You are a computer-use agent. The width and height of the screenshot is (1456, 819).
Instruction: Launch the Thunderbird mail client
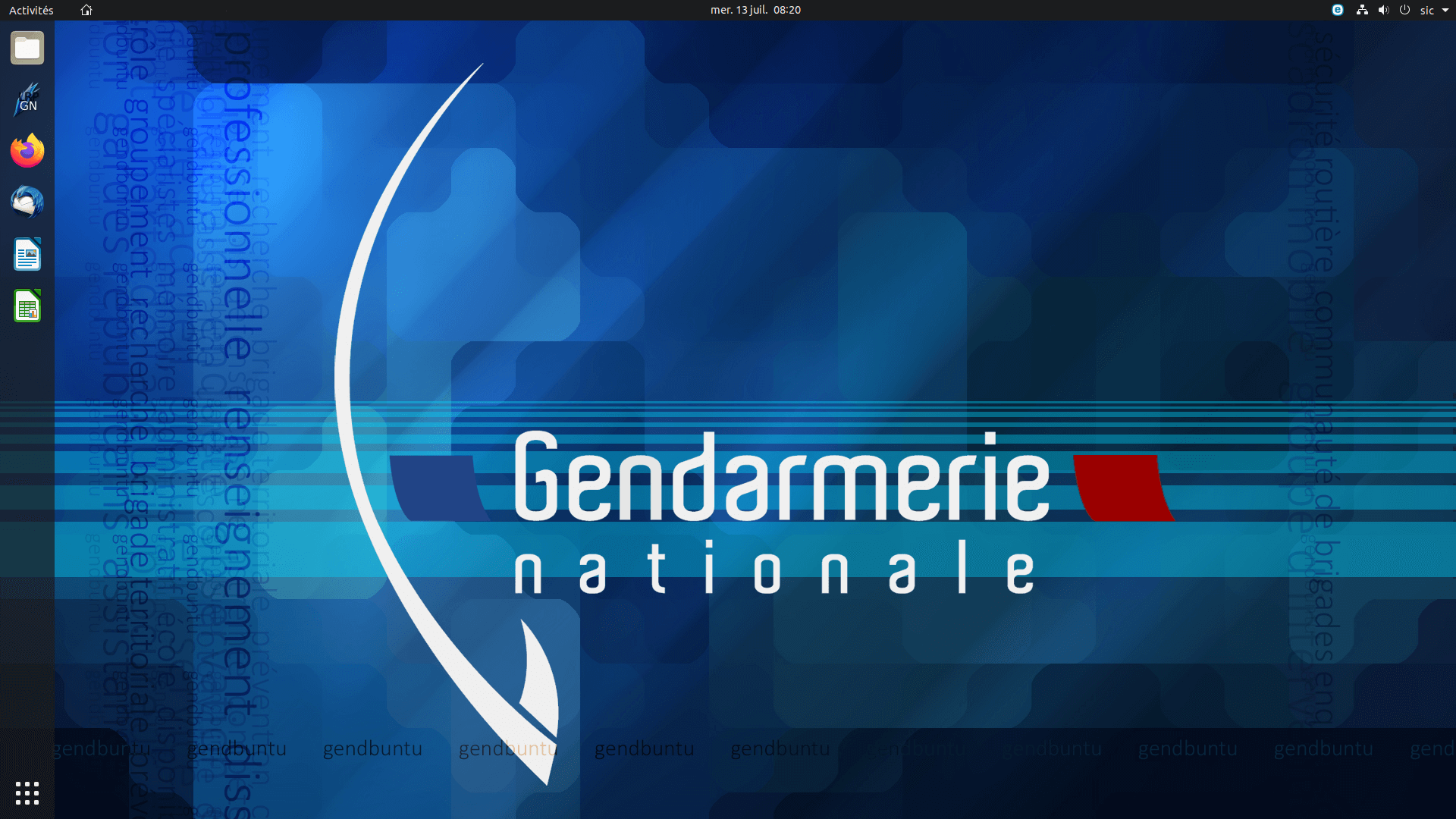pyautogui.click(x=27, y=202)
